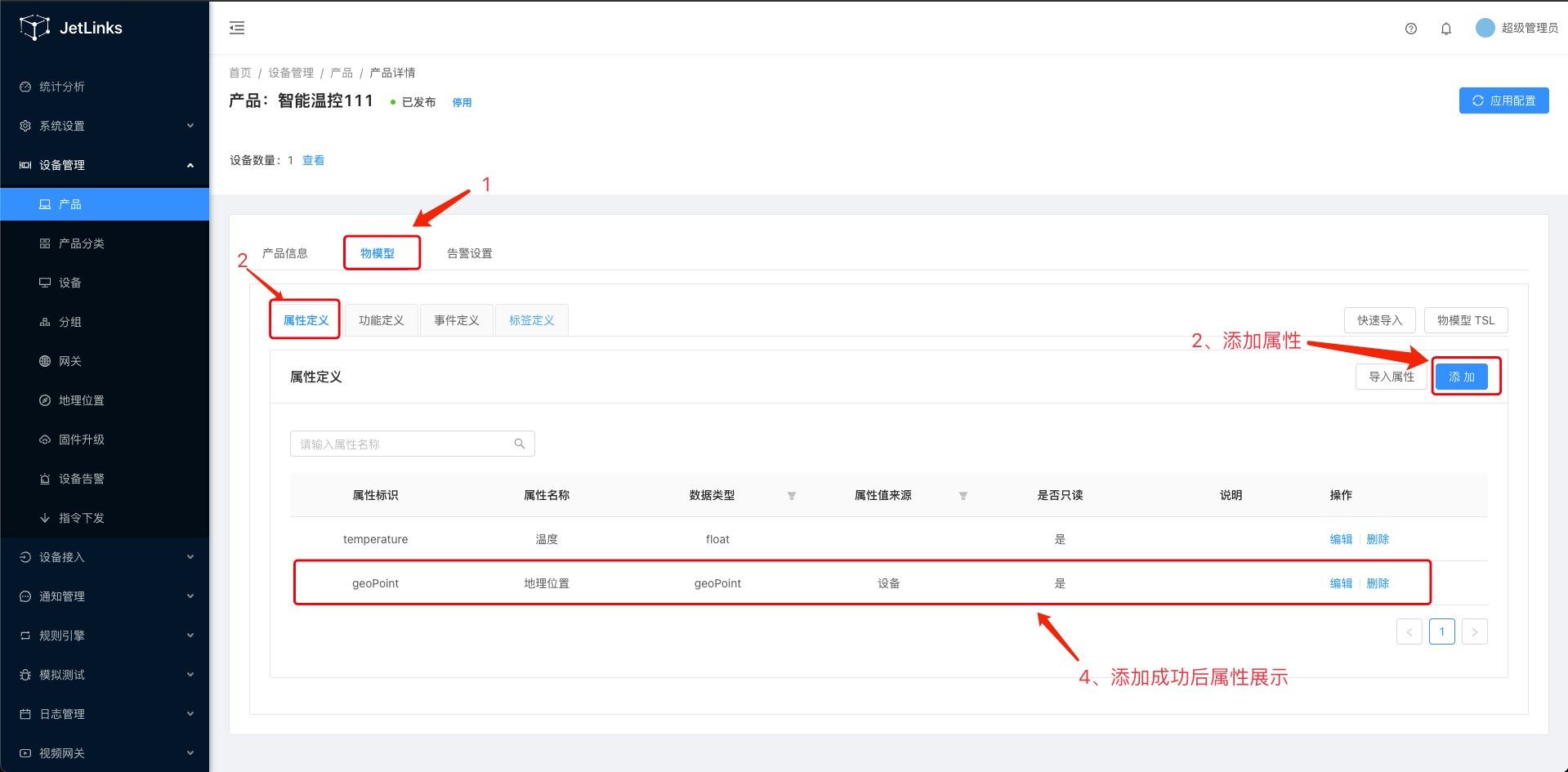Screen dimensions: 1568x772
Task: Open 地理位置 in the sidebar
Action: [105, 400]
